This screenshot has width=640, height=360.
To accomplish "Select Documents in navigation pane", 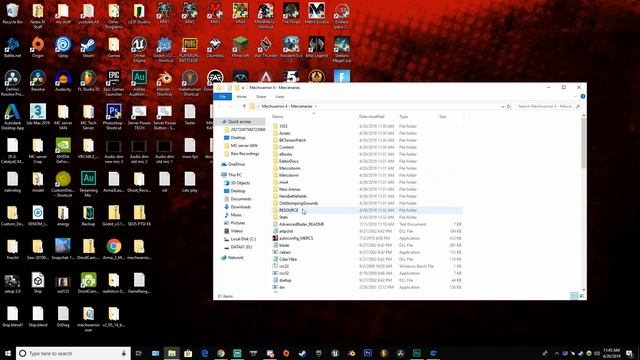I will (x=241, y=199).
